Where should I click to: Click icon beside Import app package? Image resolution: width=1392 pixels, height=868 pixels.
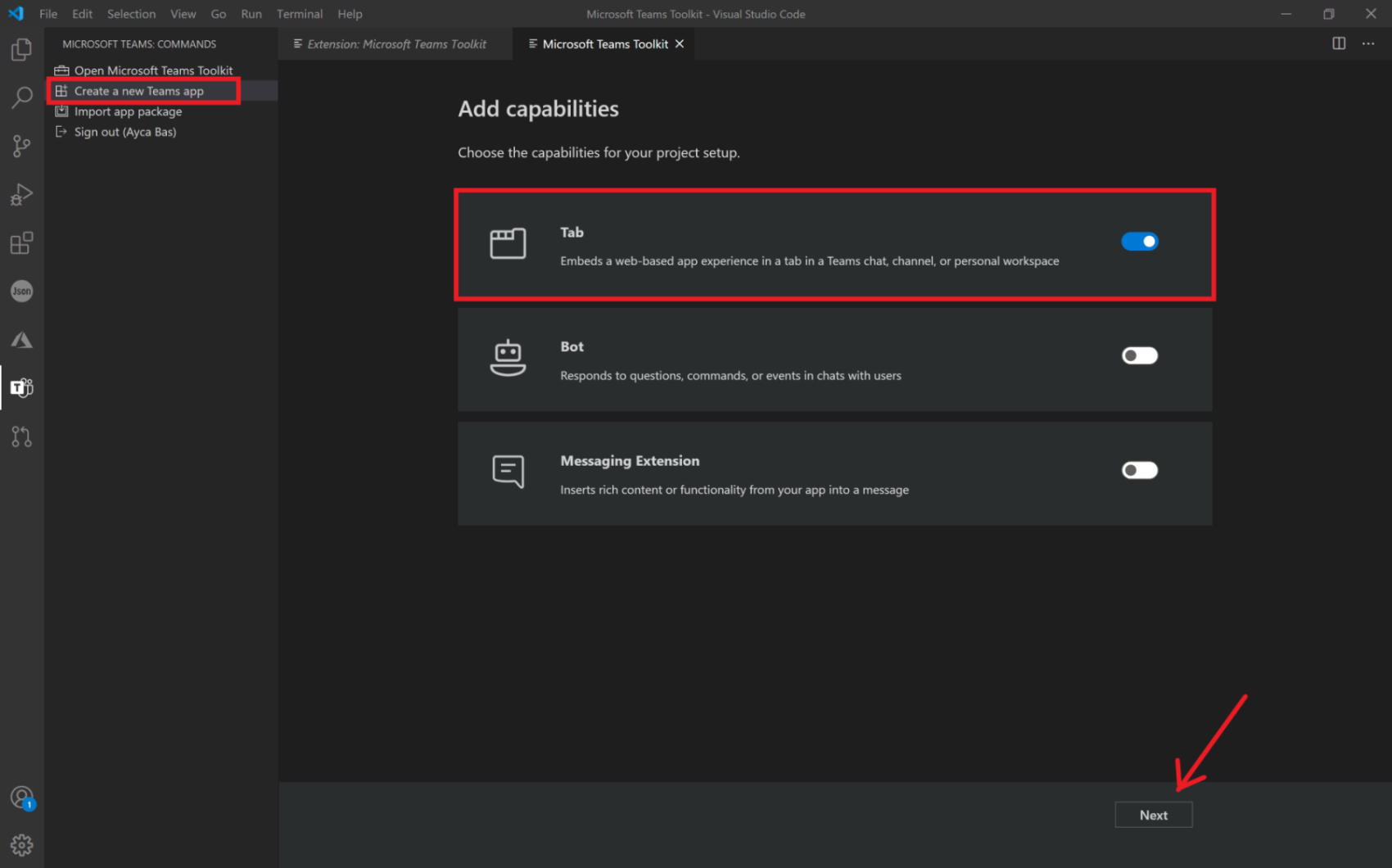pos(61,111)
